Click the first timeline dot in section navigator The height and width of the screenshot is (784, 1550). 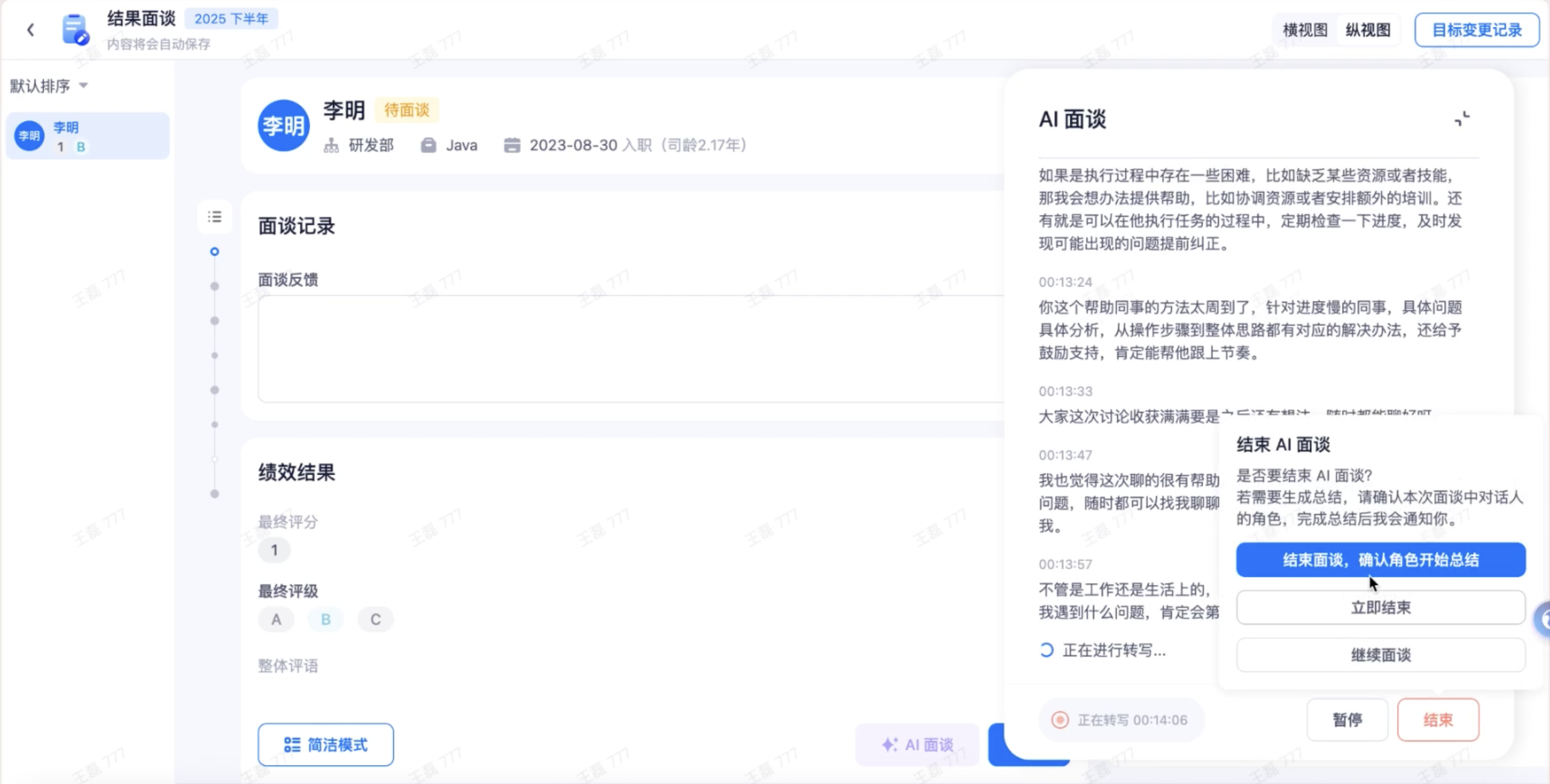(214, 251)
